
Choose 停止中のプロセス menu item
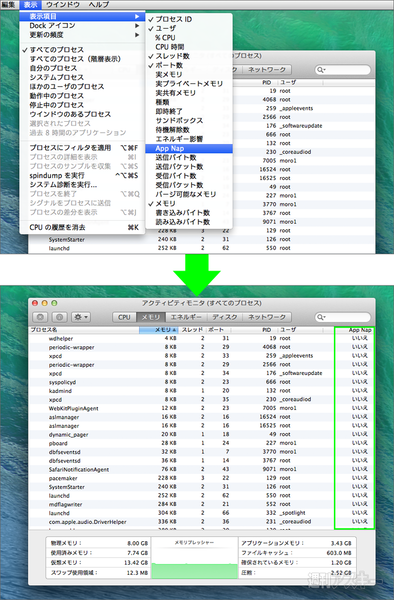click(x=82, y=105)
